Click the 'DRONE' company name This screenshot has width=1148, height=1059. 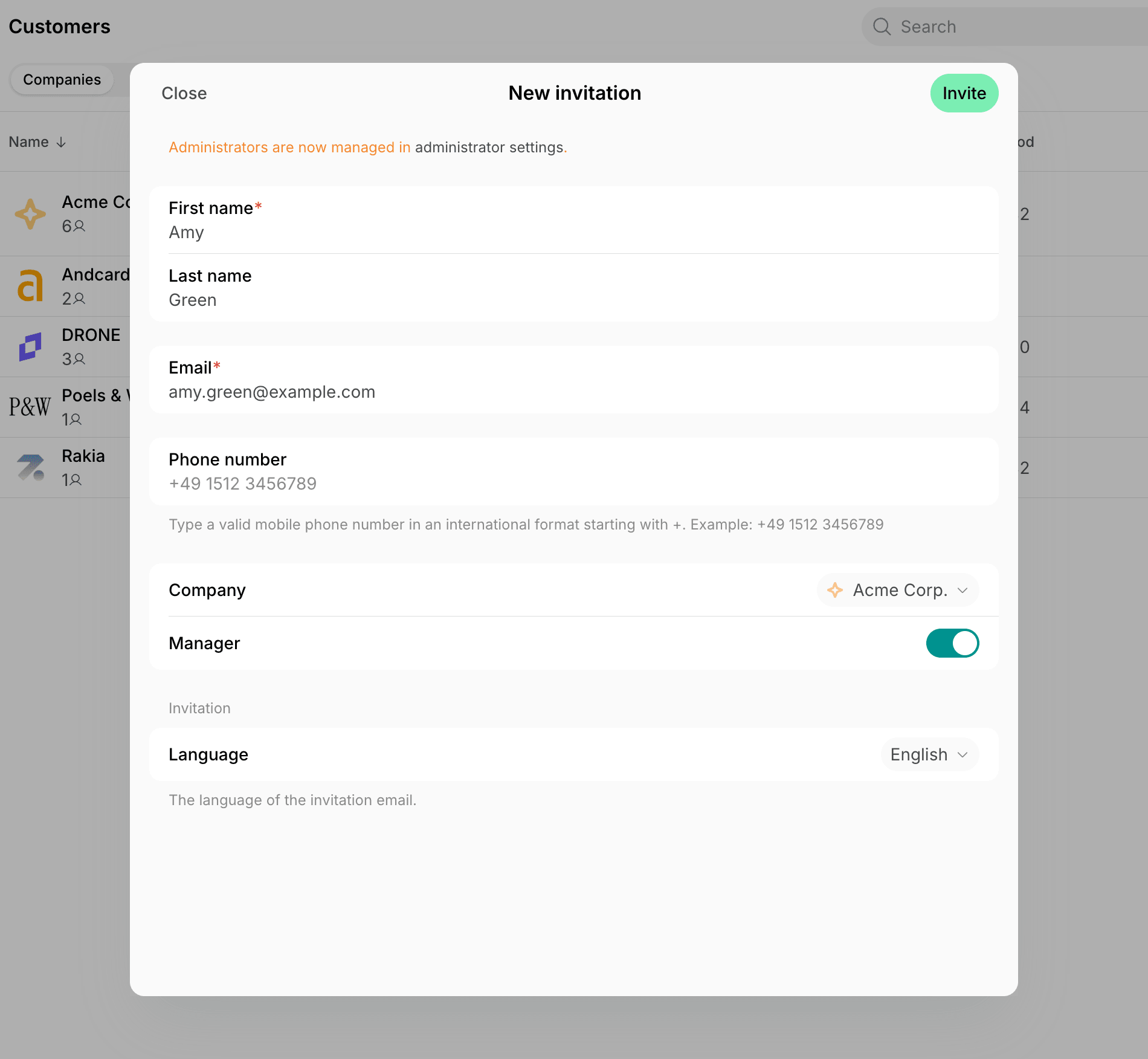(91, 335)
